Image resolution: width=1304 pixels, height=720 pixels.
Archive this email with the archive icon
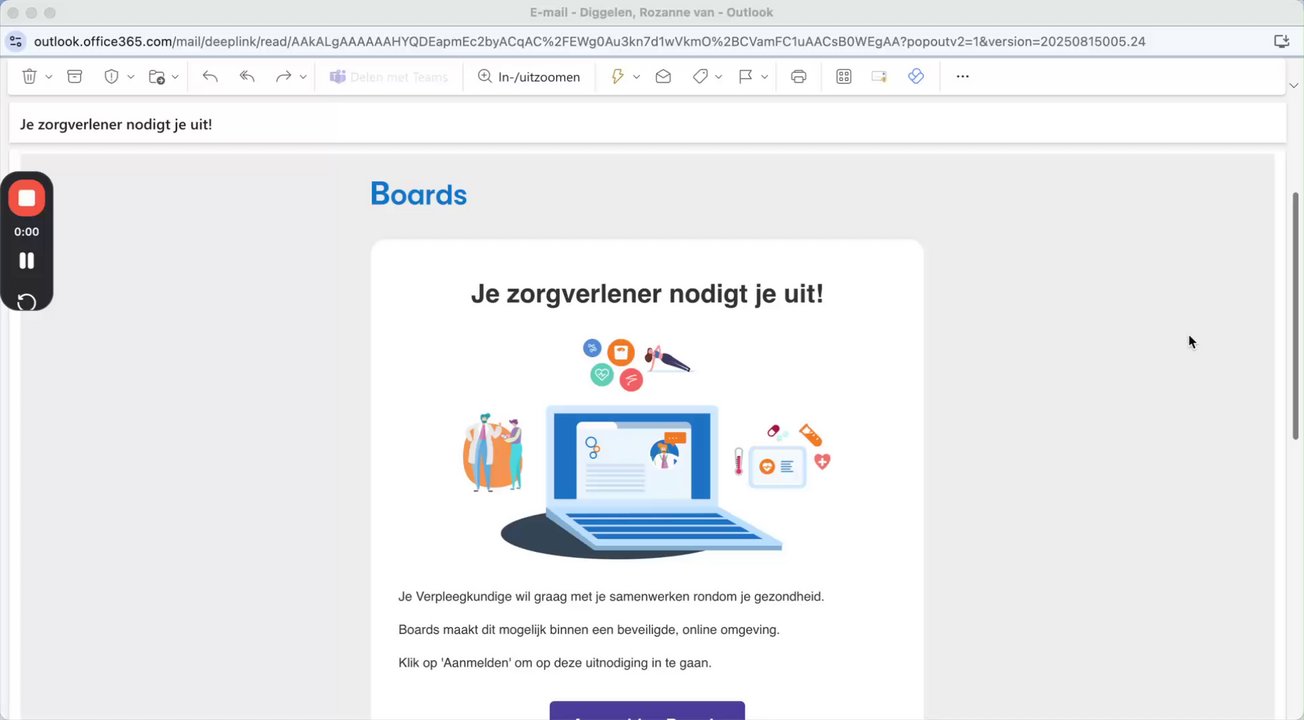coord(75,77)
